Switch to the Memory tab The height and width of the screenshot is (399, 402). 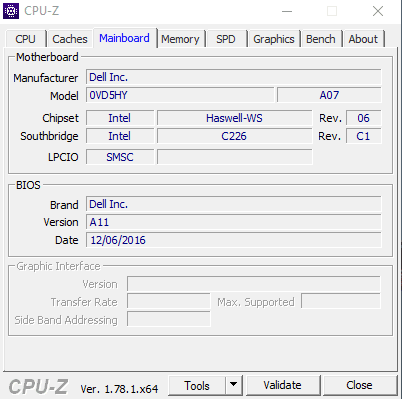180,39
